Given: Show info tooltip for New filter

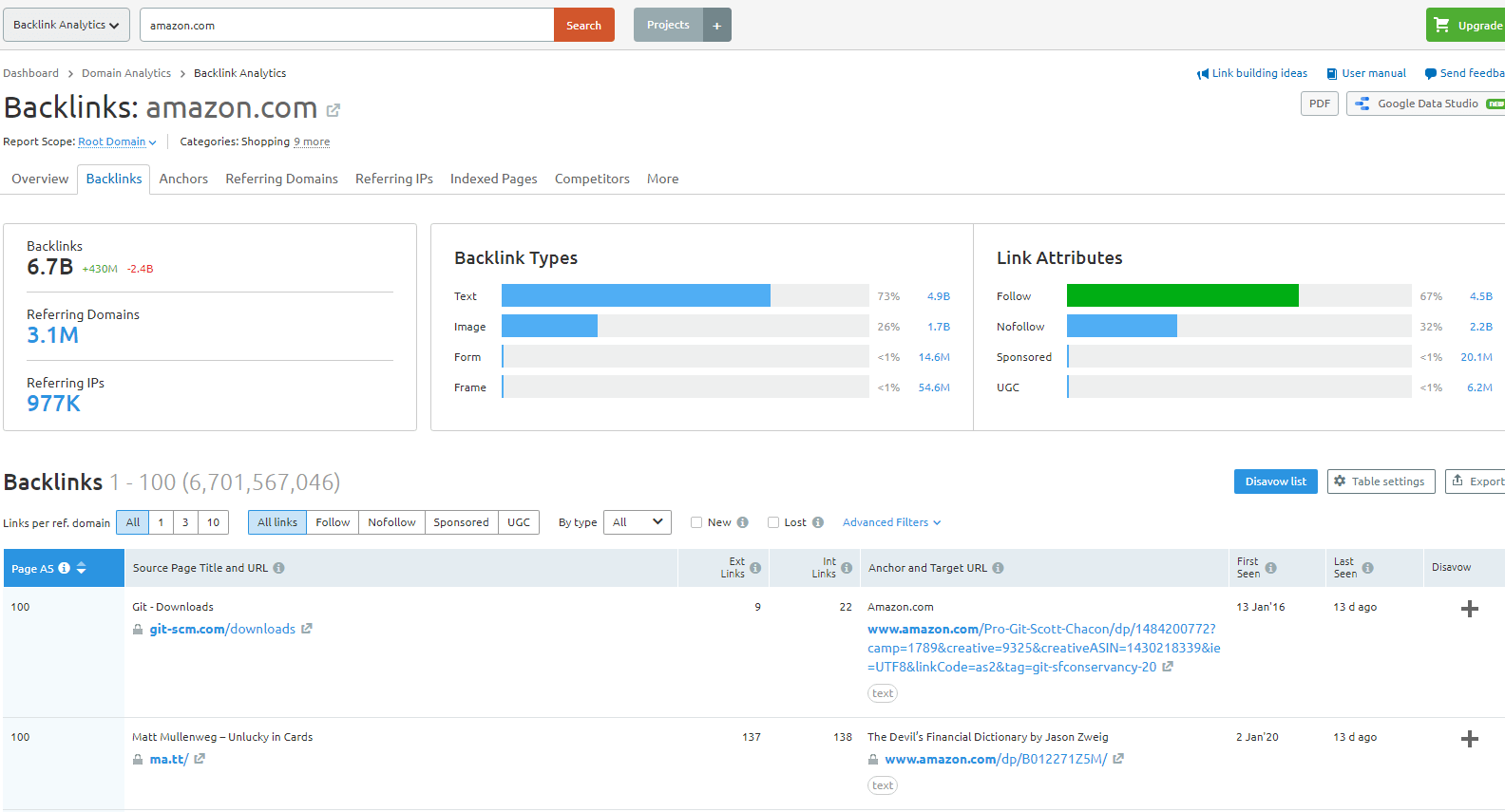Looking at the screenshot, I should point(743,522).
